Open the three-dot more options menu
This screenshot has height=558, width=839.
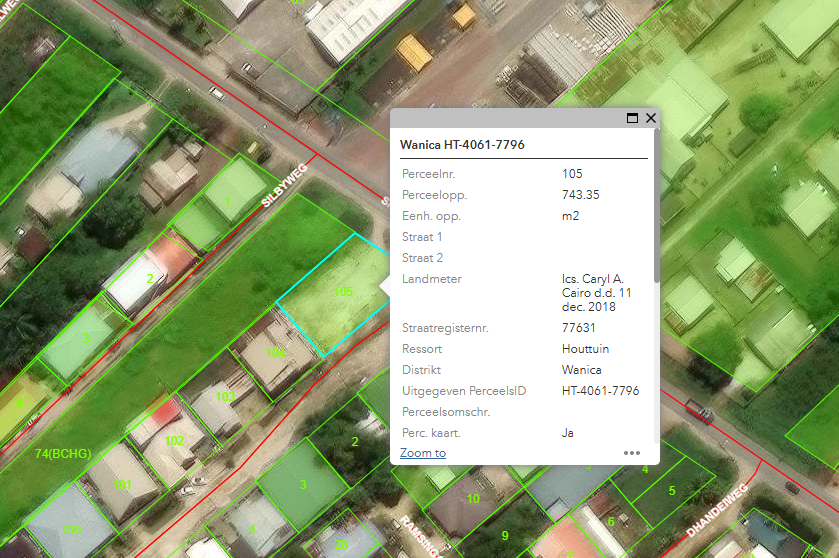(631, 453)
